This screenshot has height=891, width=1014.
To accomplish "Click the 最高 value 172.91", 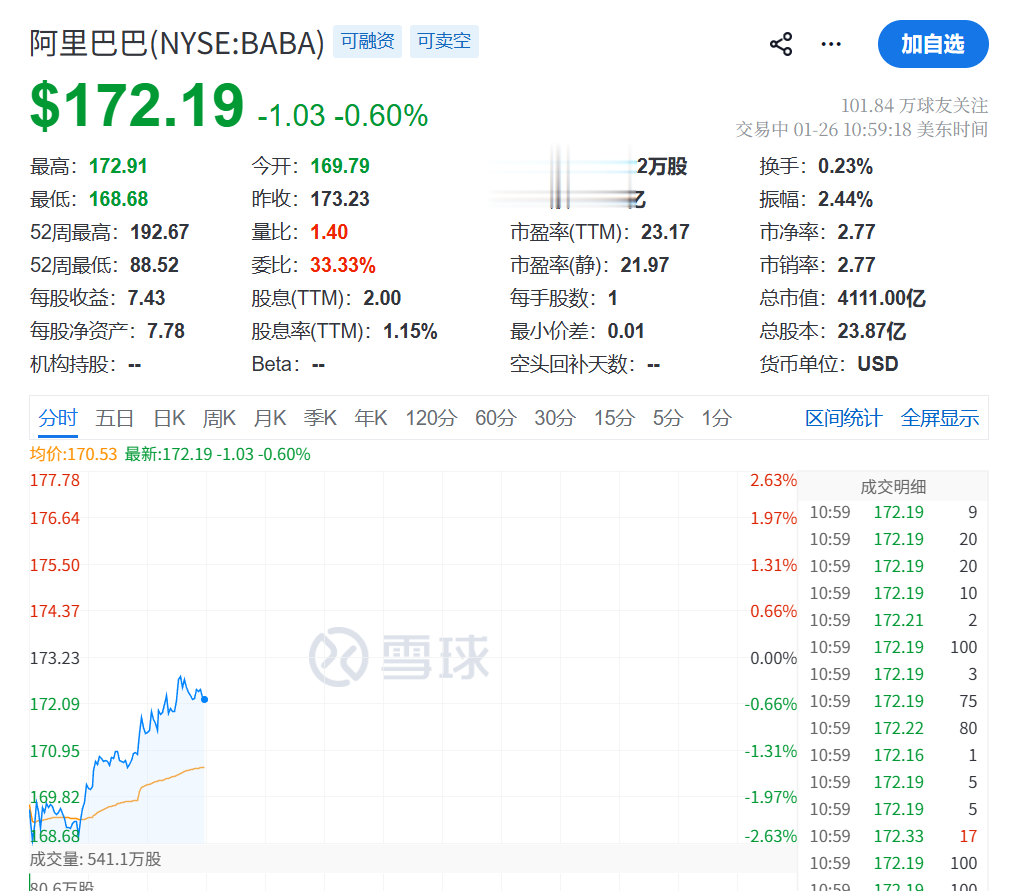I will 118,166.
